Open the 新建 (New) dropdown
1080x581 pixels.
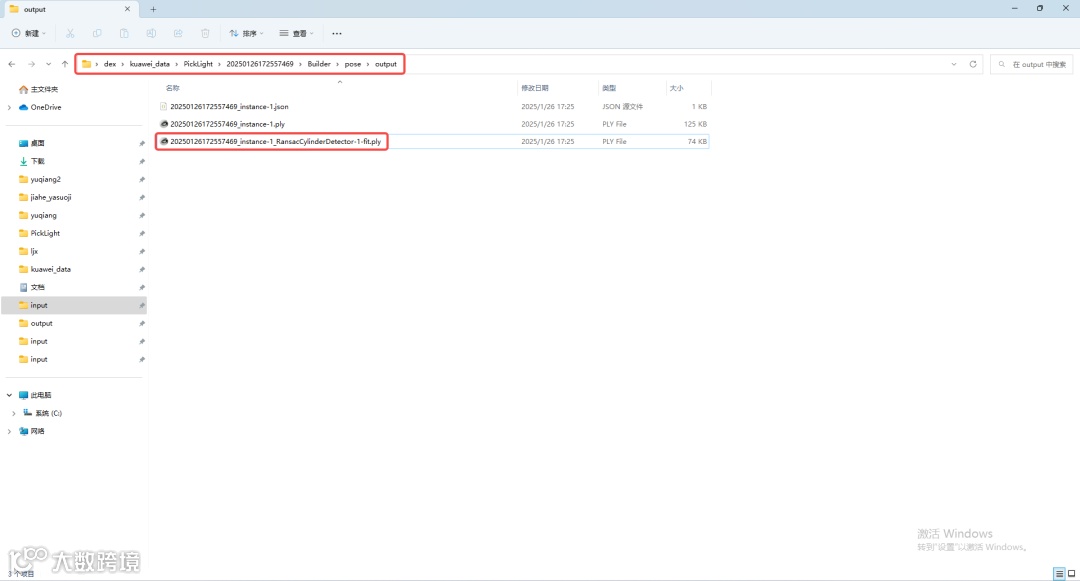point(29,33)
